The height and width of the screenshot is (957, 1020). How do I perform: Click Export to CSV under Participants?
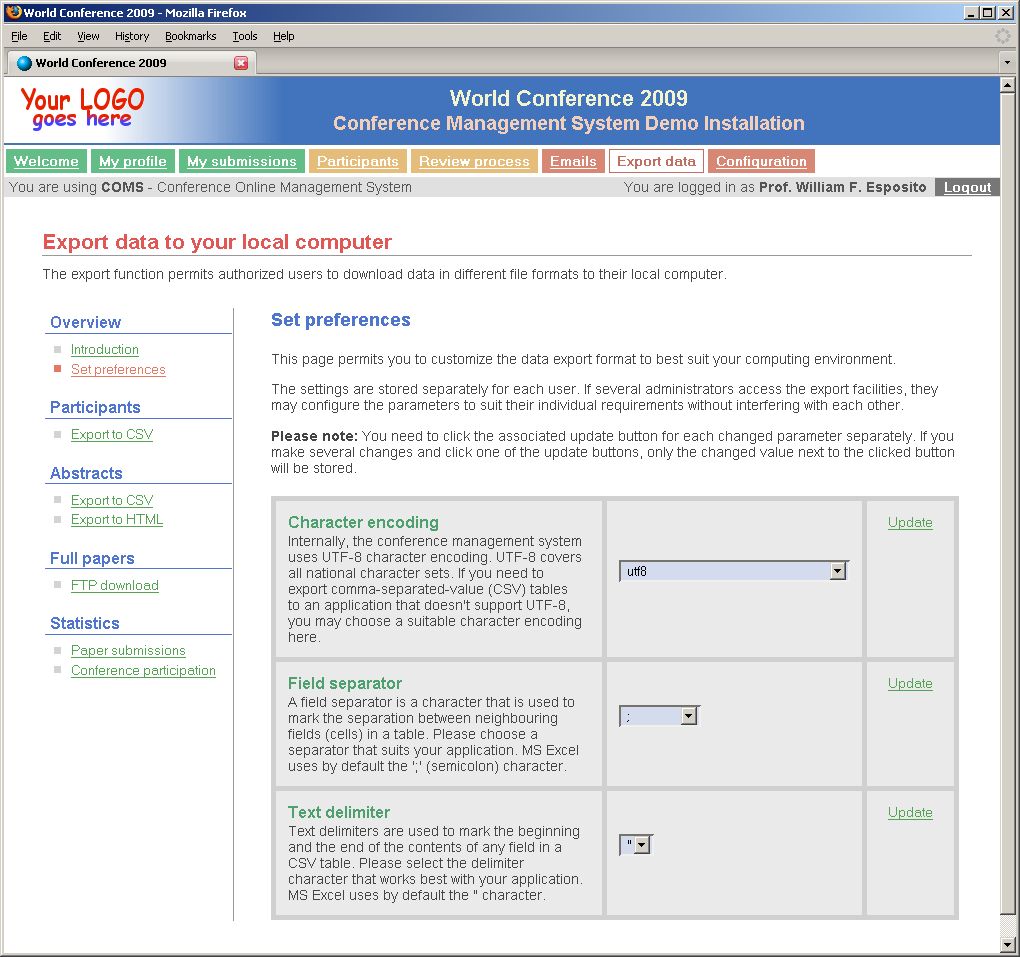pos(112,435)
